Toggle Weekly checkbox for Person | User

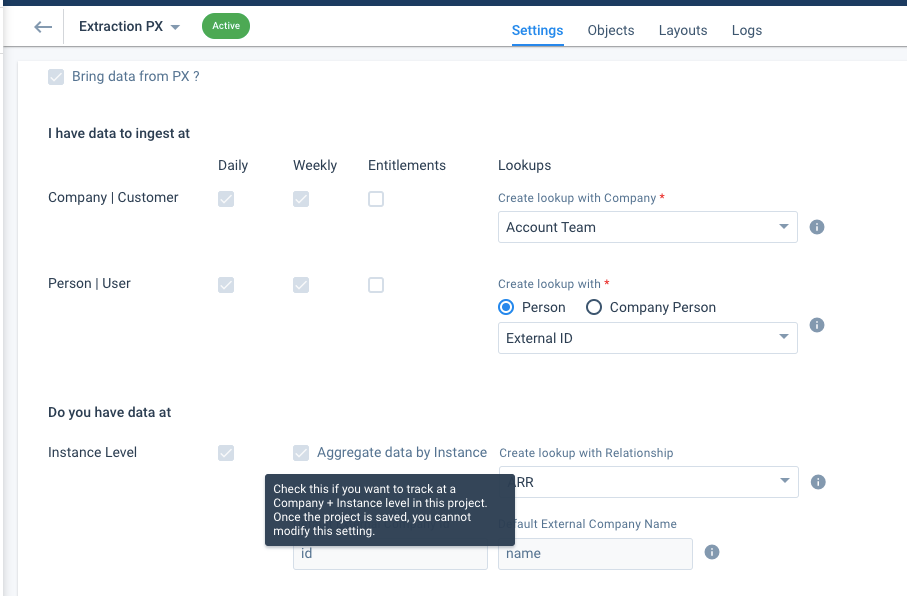[301, 285]
